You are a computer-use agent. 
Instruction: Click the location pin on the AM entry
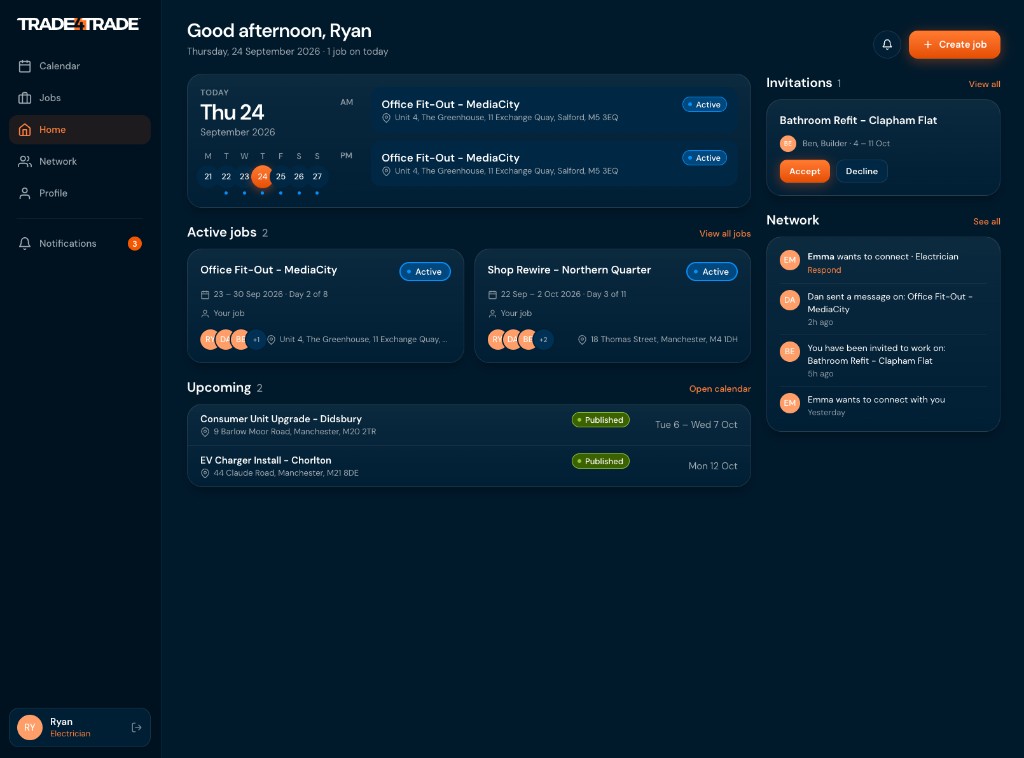386,118
